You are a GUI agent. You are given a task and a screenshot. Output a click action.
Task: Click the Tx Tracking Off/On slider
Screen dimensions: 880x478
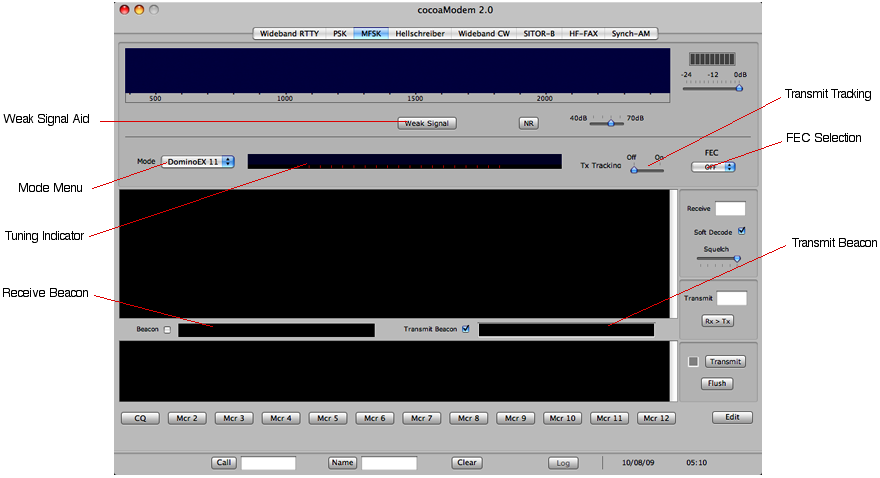tap(647, 169)
